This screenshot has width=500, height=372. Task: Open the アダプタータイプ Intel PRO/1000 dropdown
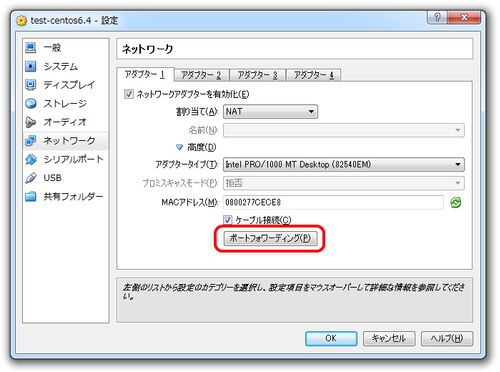click(x=344, y=164)
